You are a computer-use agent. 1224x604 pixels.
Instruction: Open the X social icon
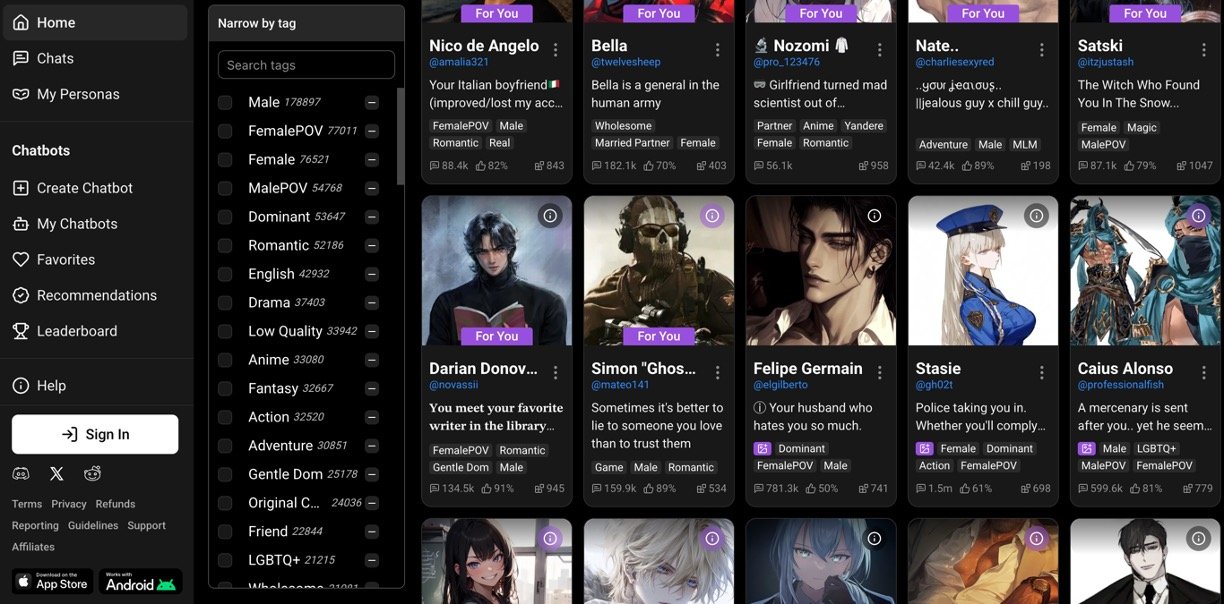click(57, 474)
